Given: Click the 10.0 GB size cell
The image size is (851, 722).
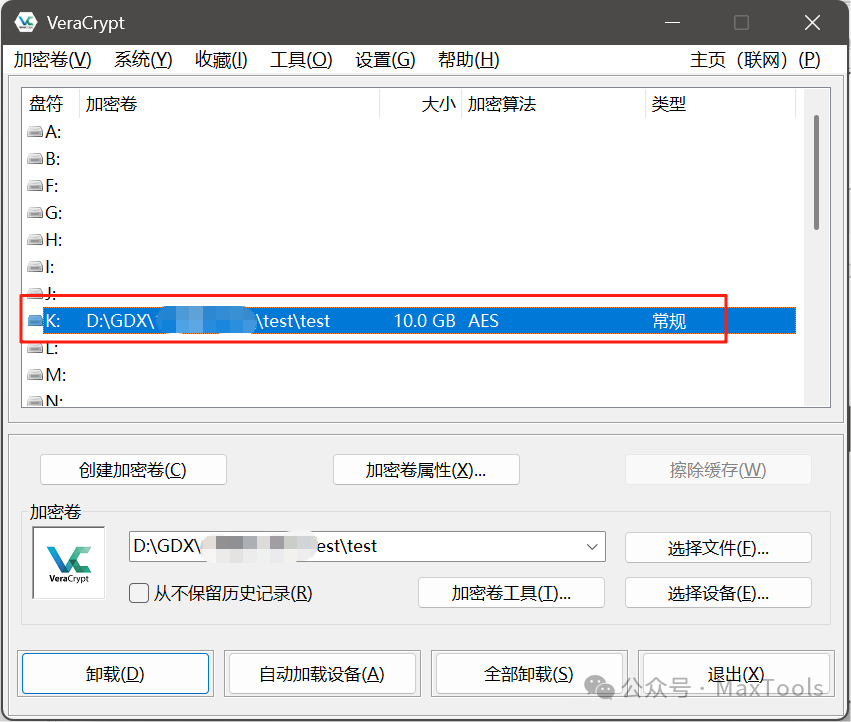Looking at the screenshot, I should coord(424,321).
